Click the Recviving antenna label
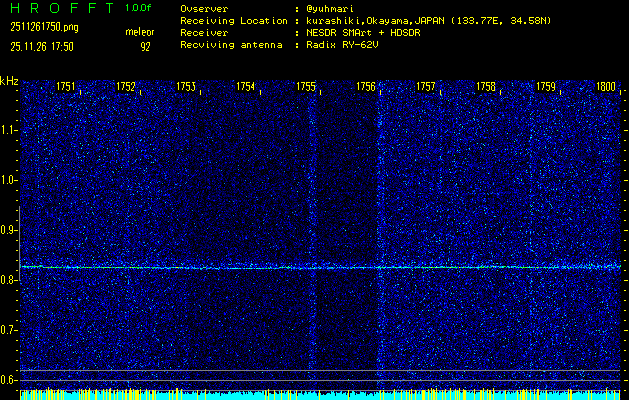The width and height of the screenshot is (629, 400). pyautogui.click(x=231, y=45)
